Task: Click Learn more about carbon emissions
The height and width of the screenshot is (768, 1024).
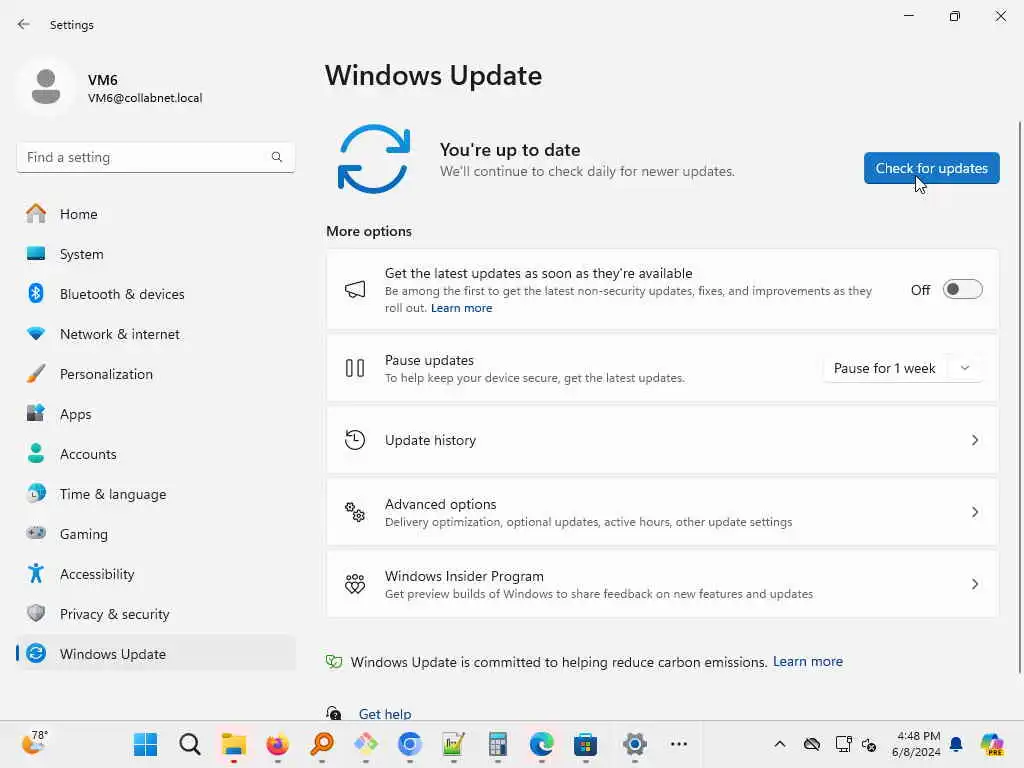Action: 808,662
